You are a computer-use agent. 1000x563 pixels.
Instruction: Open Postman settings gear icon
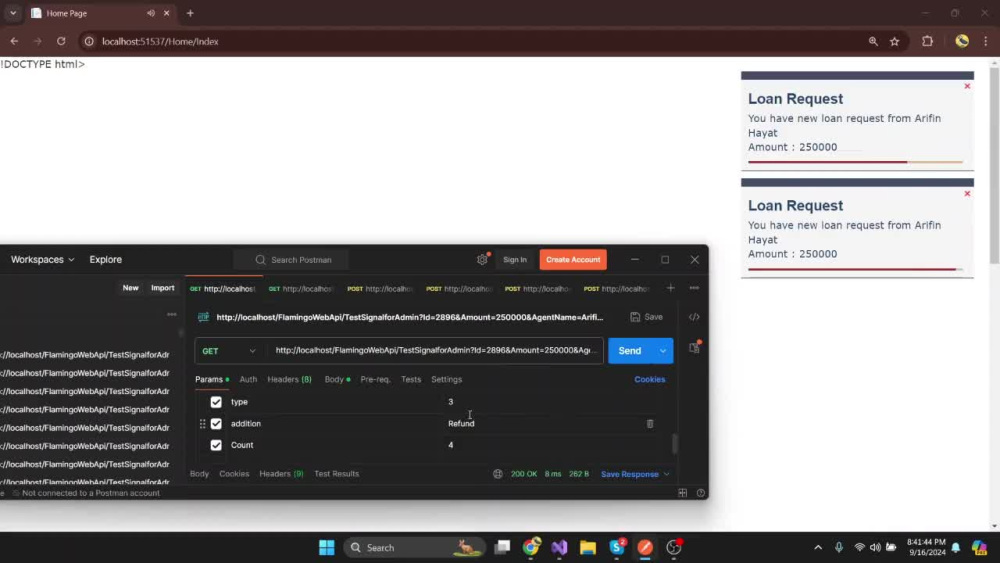click(x=482, y=259)
